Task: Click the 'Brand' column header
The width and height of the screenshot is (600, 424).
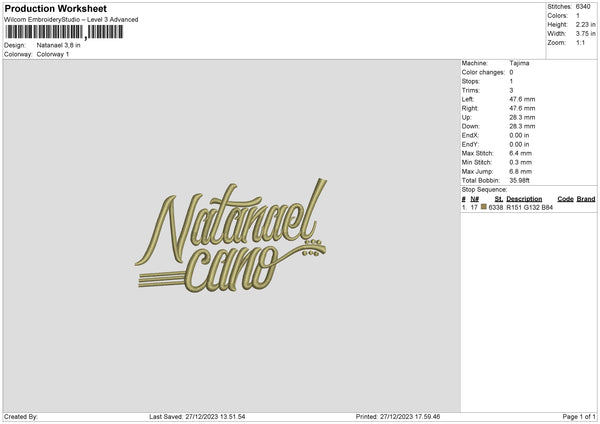Action: tap(586, 199)
